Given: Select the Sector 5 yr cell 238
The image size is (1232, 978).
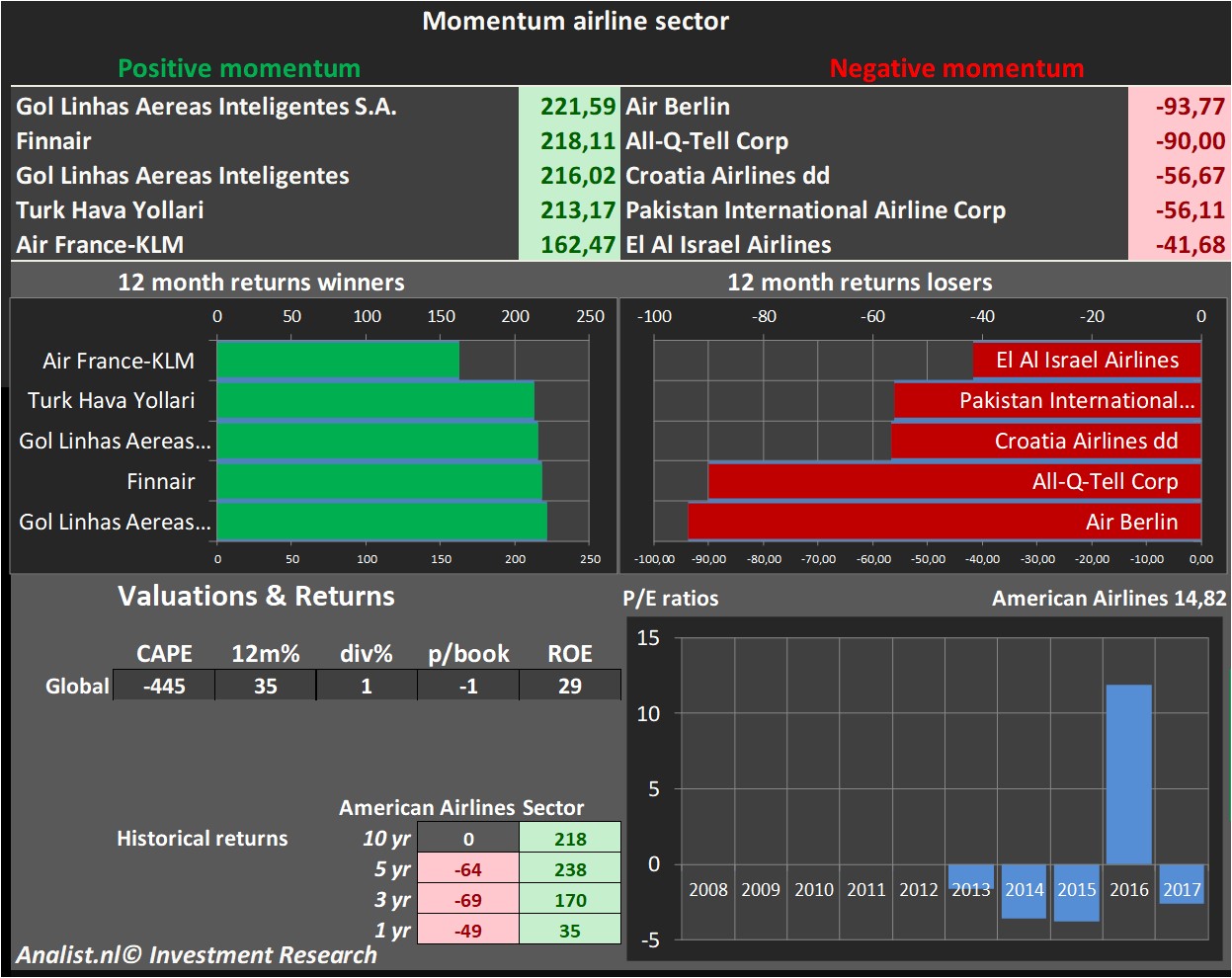Looking at the screenshot, I should tap(570, 869).
